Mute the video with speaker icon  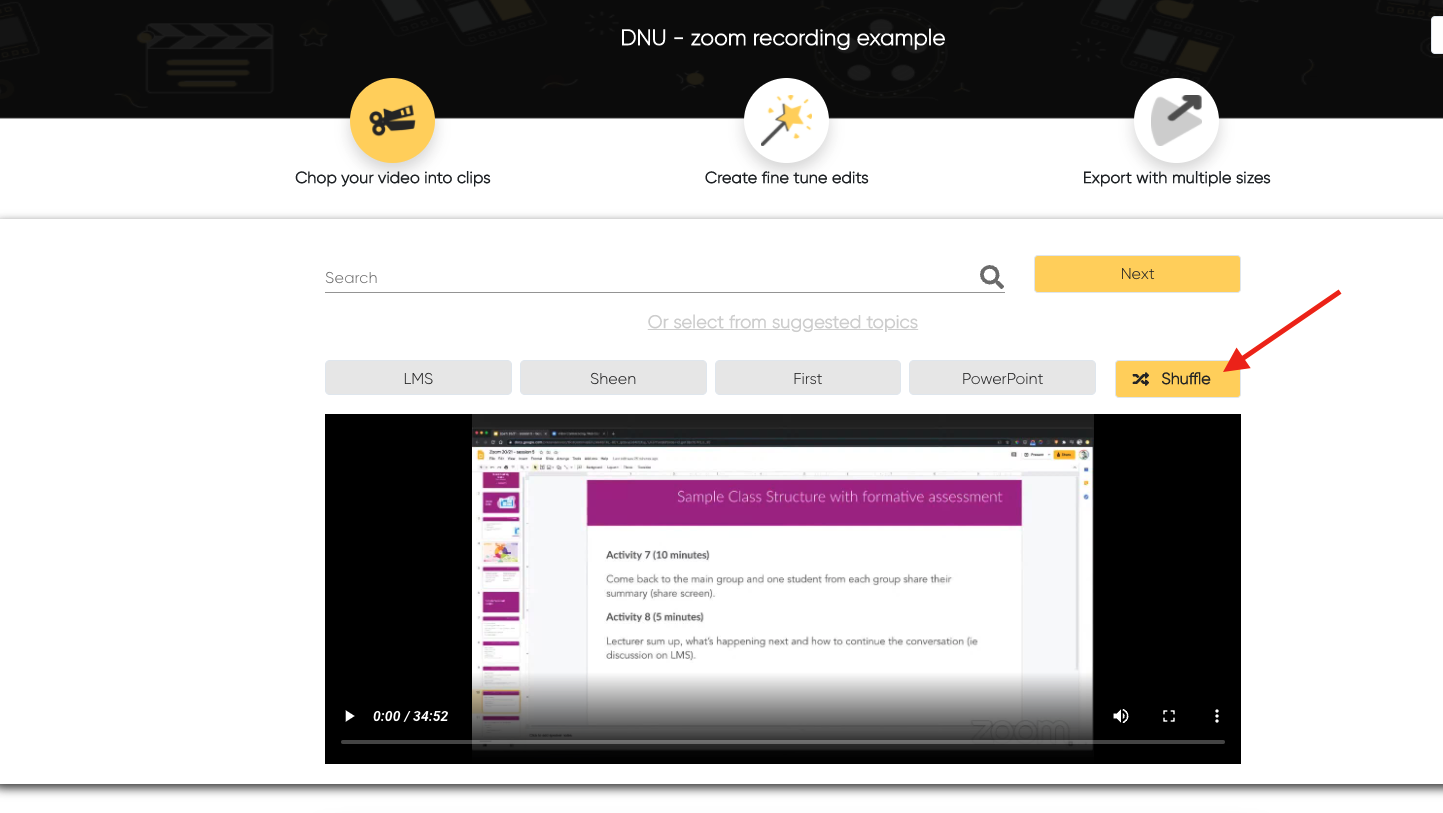pyautogui.click(x=1121, y=716)
